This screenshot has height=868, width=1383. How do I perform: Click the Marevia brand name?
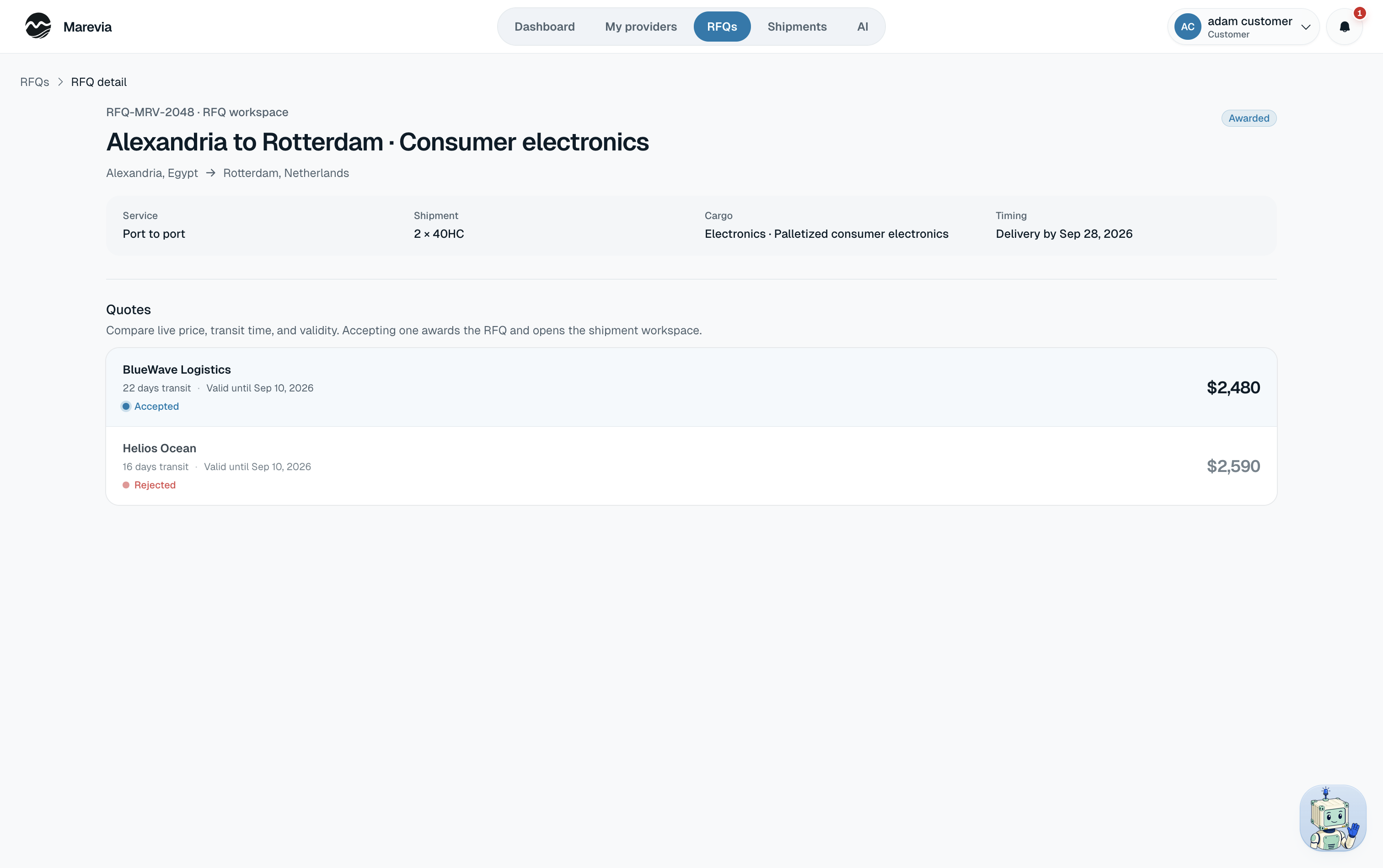[x=87, y=27]
